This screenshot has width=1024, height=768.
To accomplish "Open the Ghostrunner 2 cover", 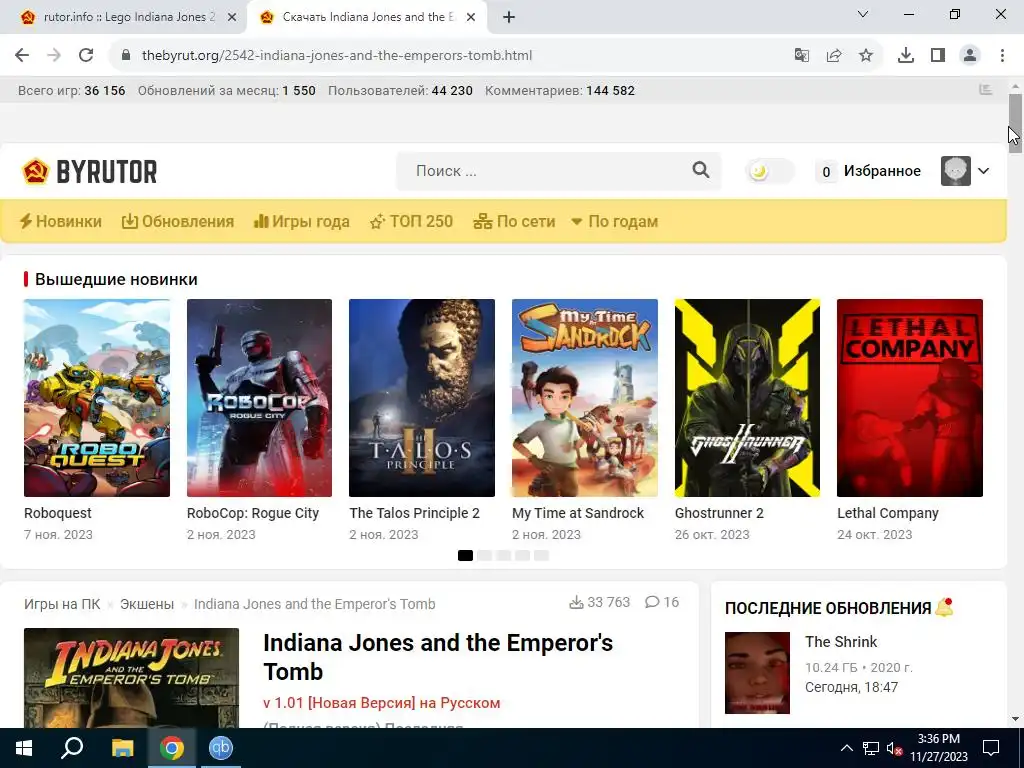I will tap(747, 398).
